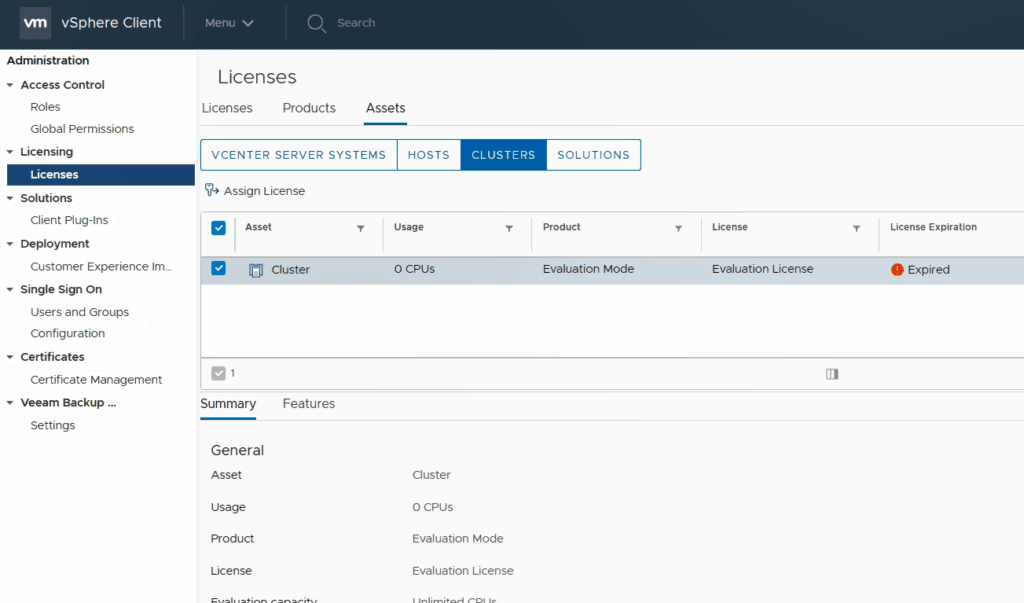Click the search magnifier icon

tap(317, 24)
